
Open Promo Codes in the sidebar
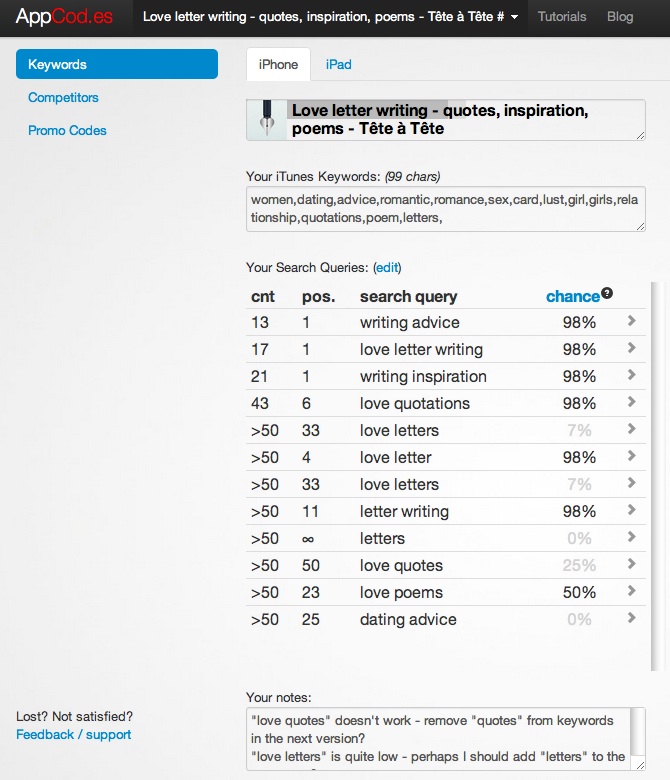[x=67, y=130]
